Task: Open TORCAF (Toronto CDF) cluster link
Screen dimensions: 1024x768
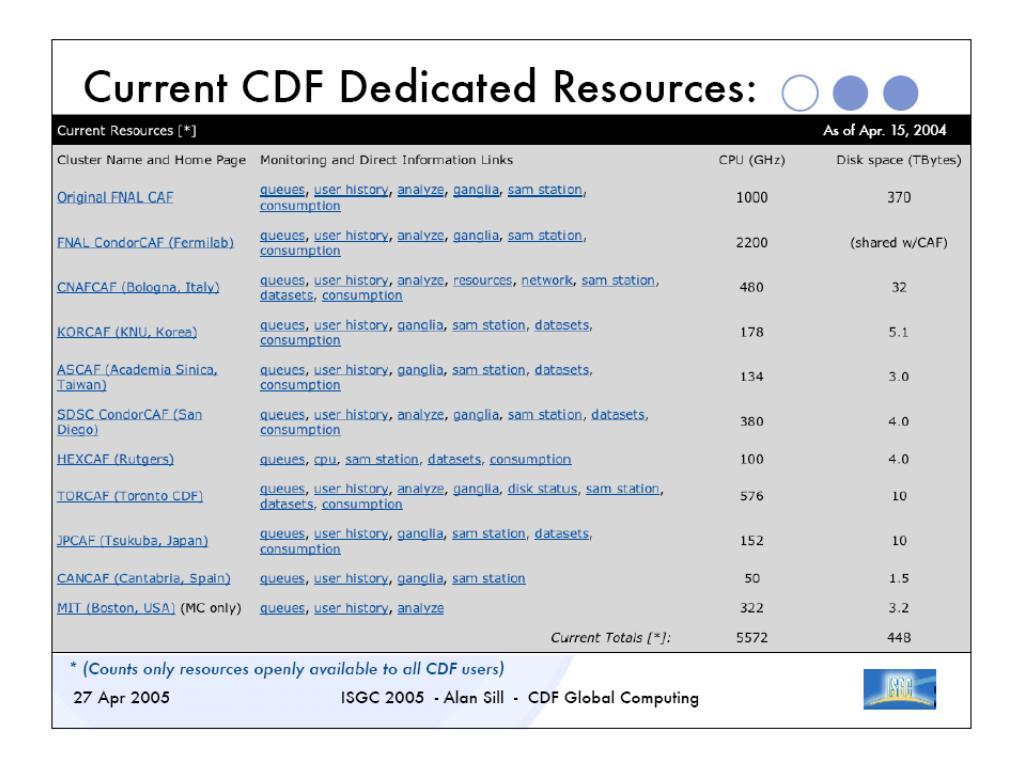Action: (130, 496)
